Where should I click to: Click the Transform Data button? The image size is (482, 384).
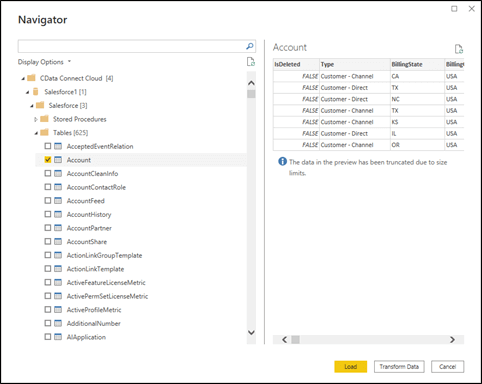click(x=399, y=367)
